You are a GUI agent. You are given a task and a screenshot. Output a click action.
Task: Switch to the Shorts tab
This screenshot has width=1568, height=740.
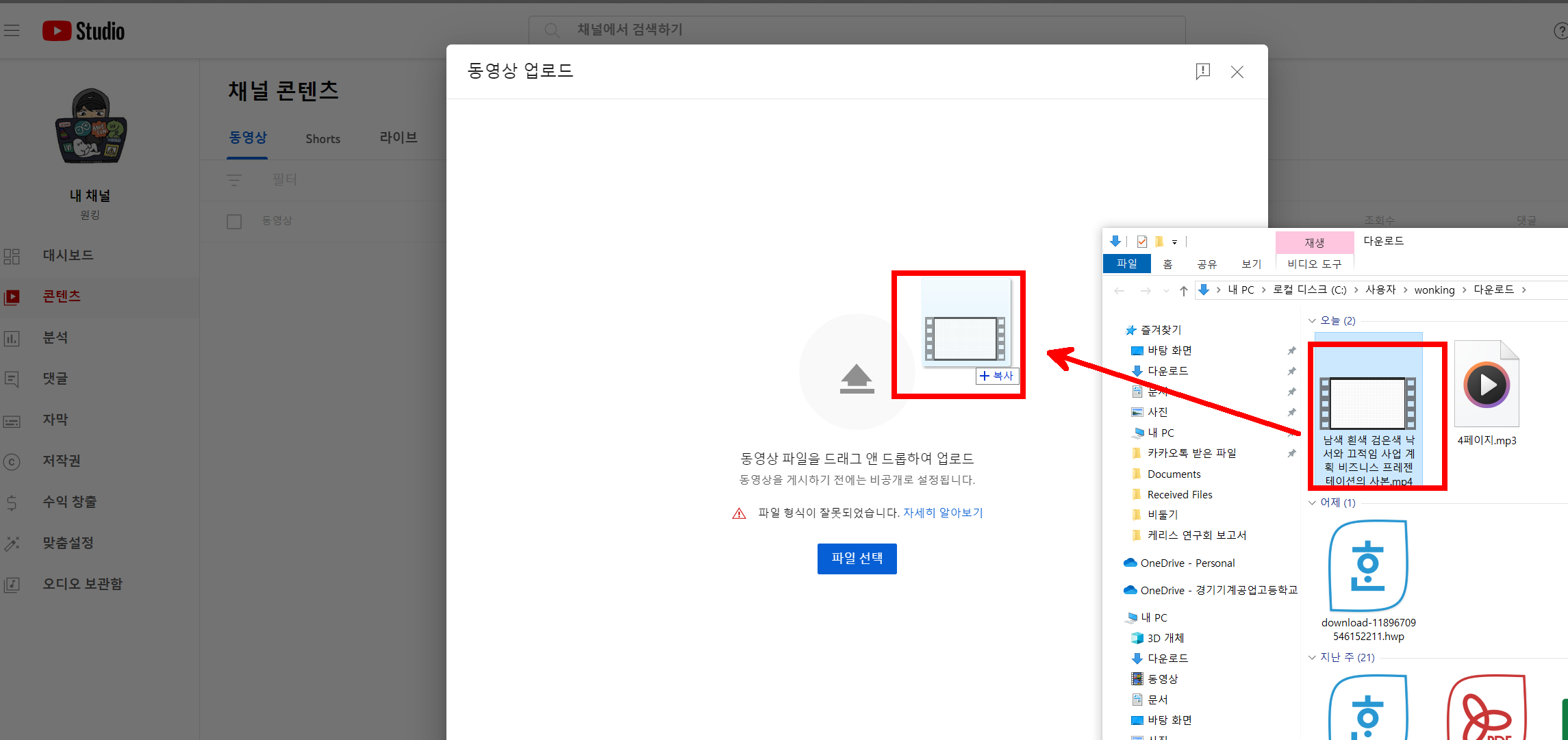(x=323, y=139)
